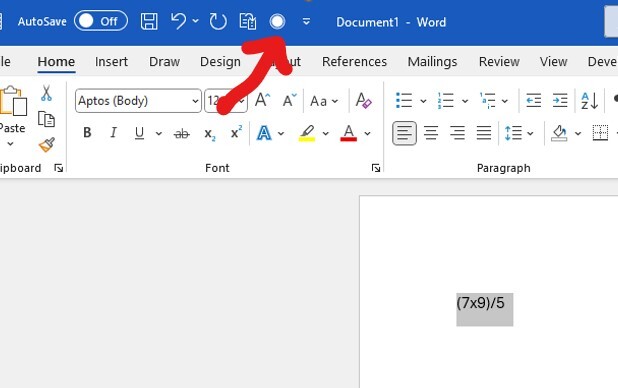Image resolution: width=618 pixels, height=388 pixels.
Task: Save the document with the floppy icon
Action: click(149, 21)
